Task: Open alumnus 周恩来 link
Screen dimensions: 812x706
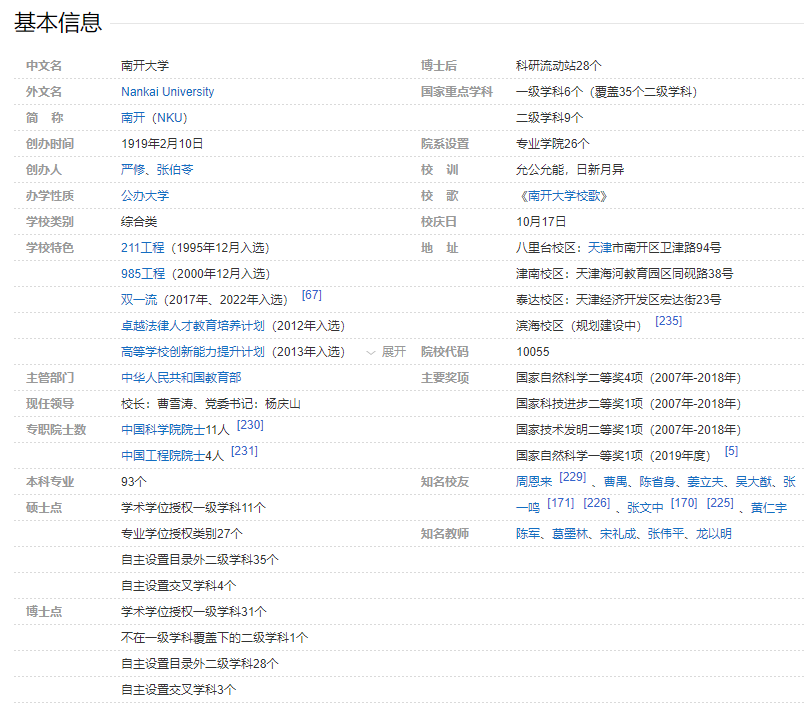Action: (x=534, y=482)
